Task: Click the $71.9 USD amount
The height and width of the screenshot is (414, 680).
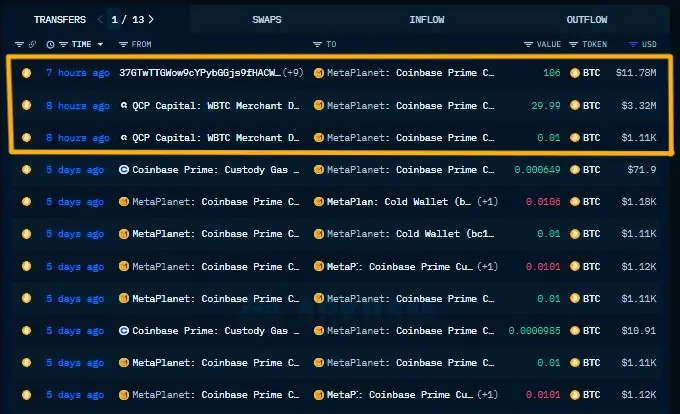Action: click(641, 170)
